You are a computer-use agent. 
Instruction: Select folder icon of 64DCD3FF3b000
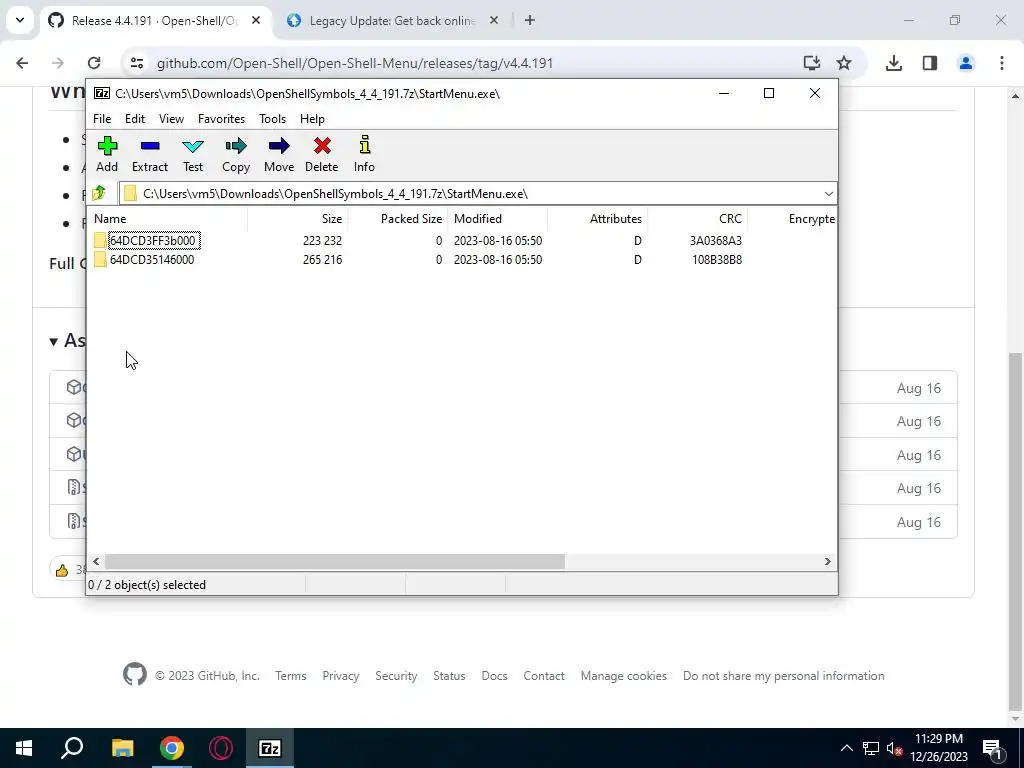pos(100,240)
